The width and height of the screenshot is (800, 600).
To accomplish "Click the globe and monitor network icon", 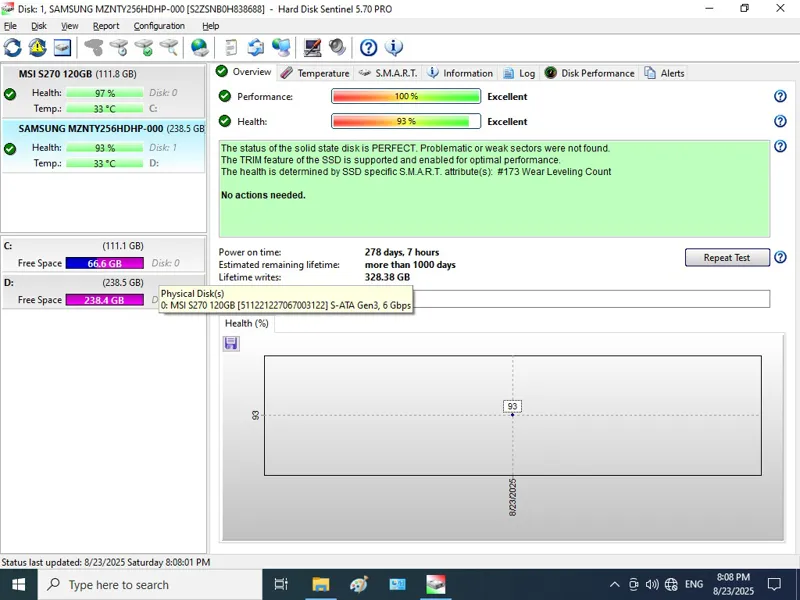I will pyautogui.click(x=281, y=47).
